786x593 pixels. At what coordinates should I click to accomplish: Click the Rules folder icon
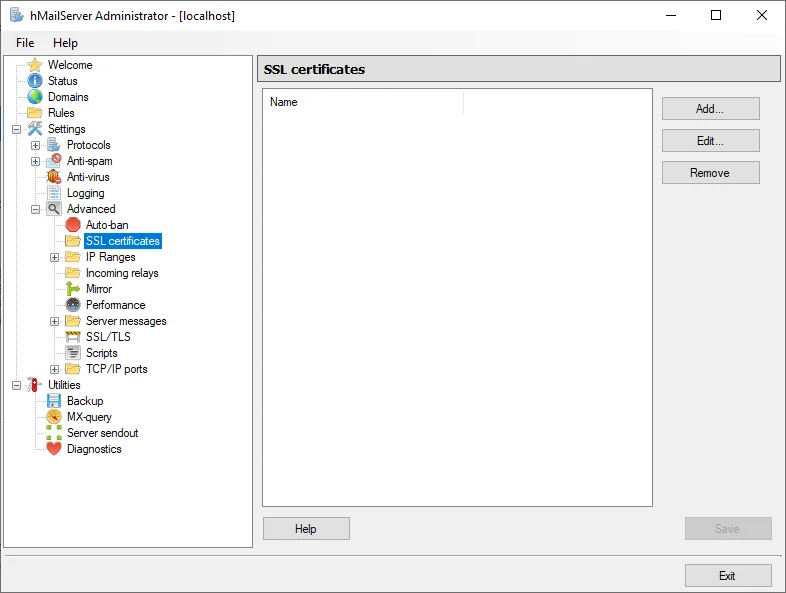pyautogui.click(x=35, y=113)
